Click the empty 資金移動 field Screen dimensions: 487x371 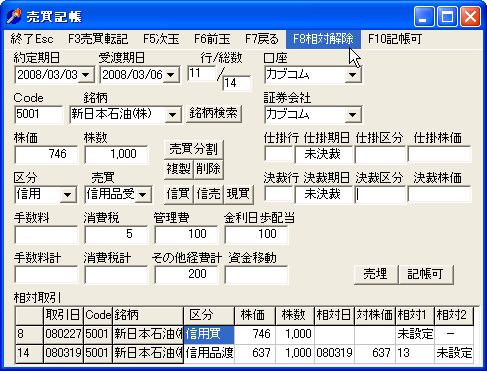(x=256, y=275)
